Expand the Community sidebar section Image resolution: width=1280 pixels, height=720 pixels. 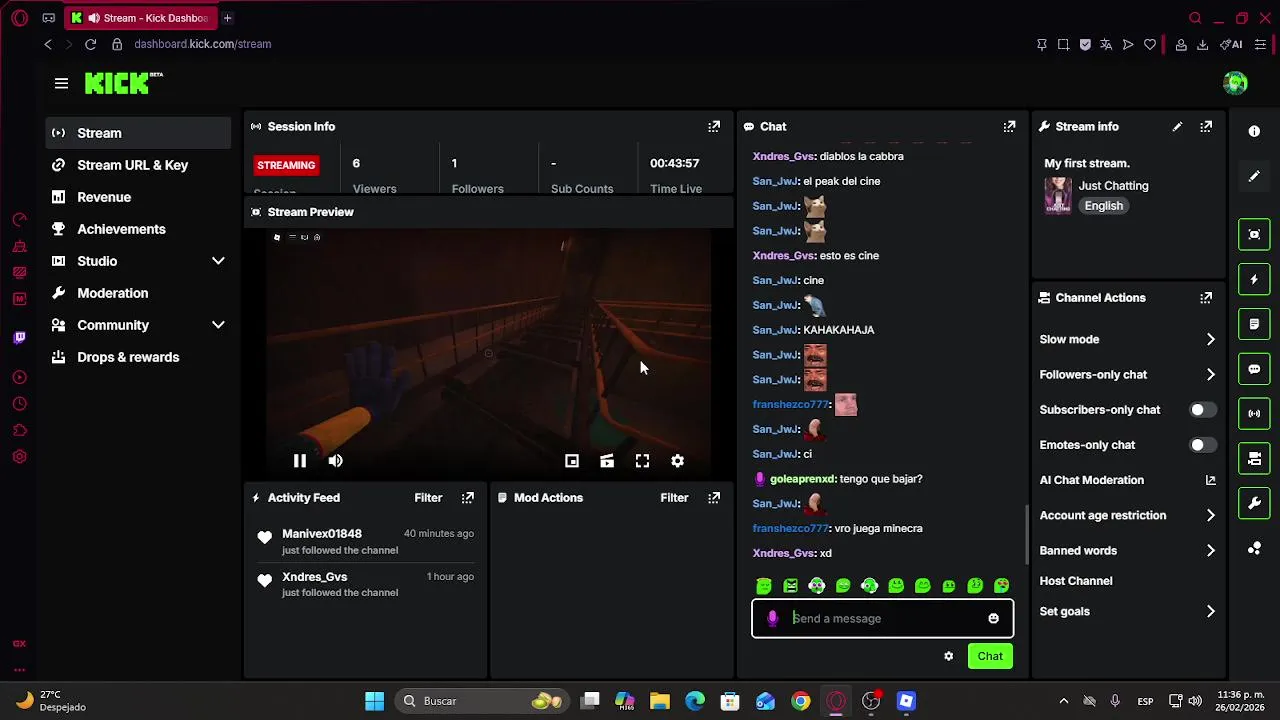tap(218, 325)
